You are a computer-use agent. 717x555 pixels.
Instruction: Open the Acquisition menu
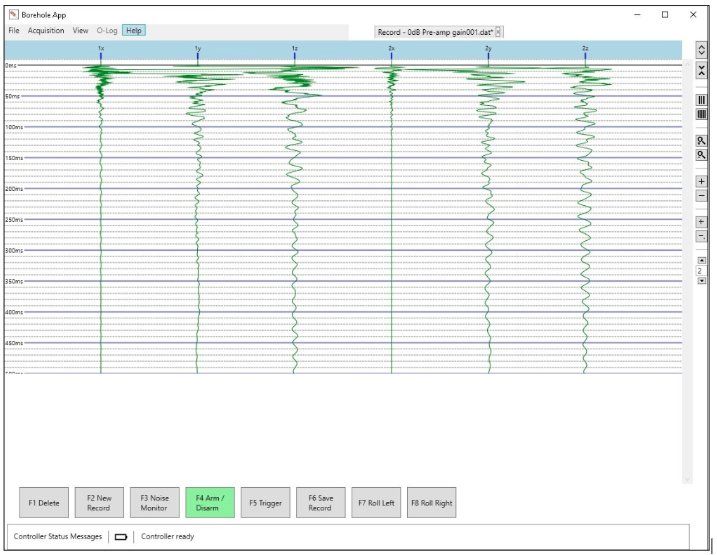point(46,31)
